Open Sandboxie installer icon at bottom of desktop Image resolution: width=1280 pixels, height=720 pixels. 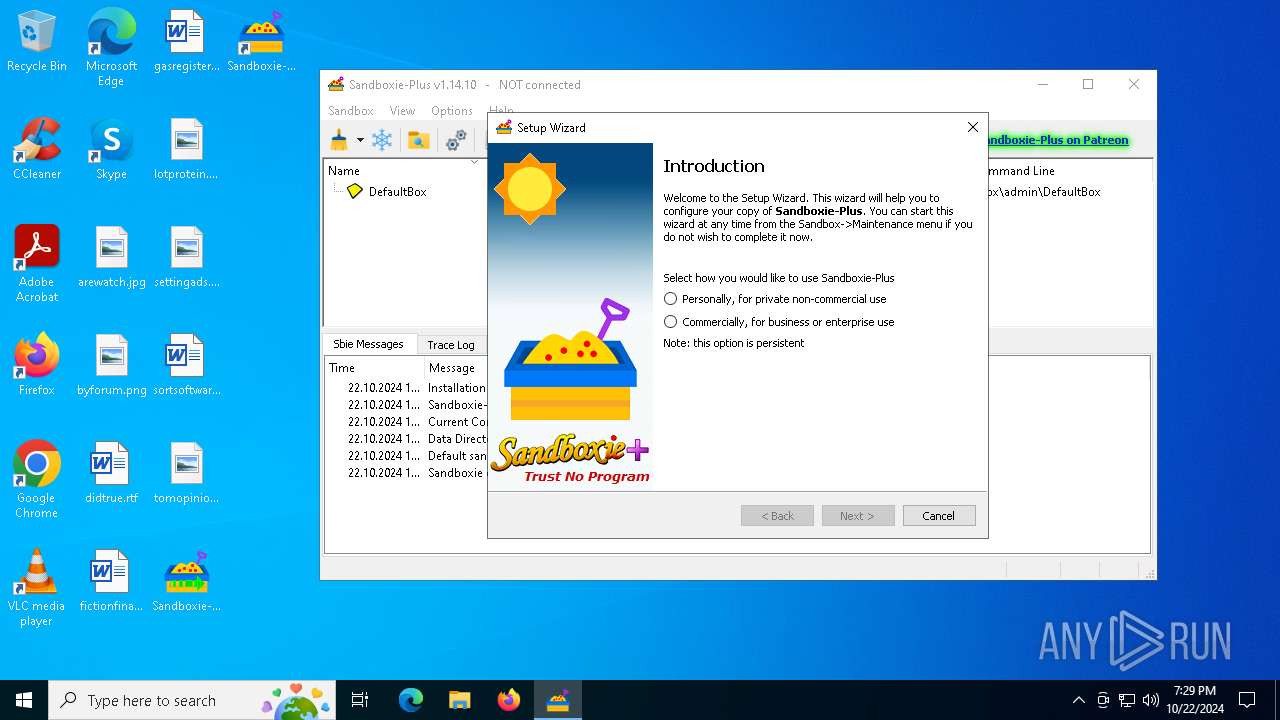pos(186,582)
